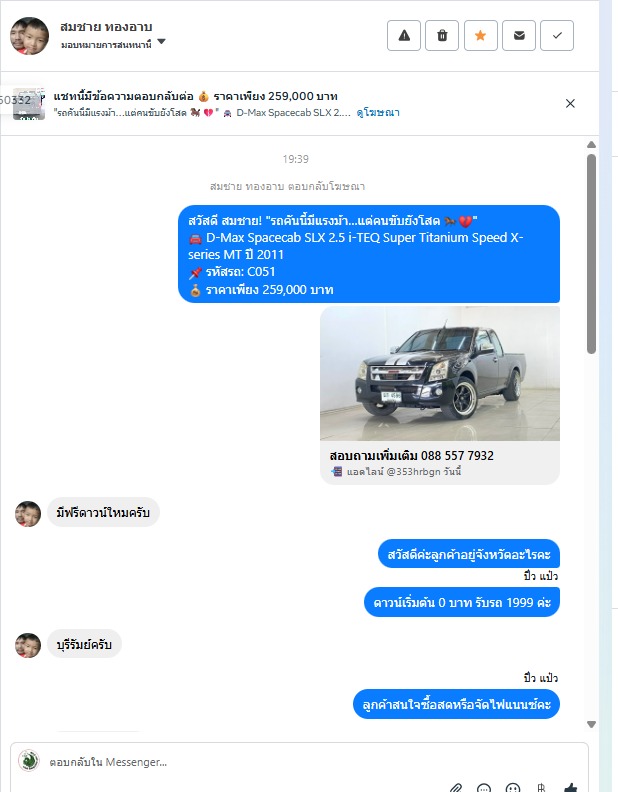Click the ad thumbnail in the banner
The image size is (618, 792).
(x=29, y=104)
